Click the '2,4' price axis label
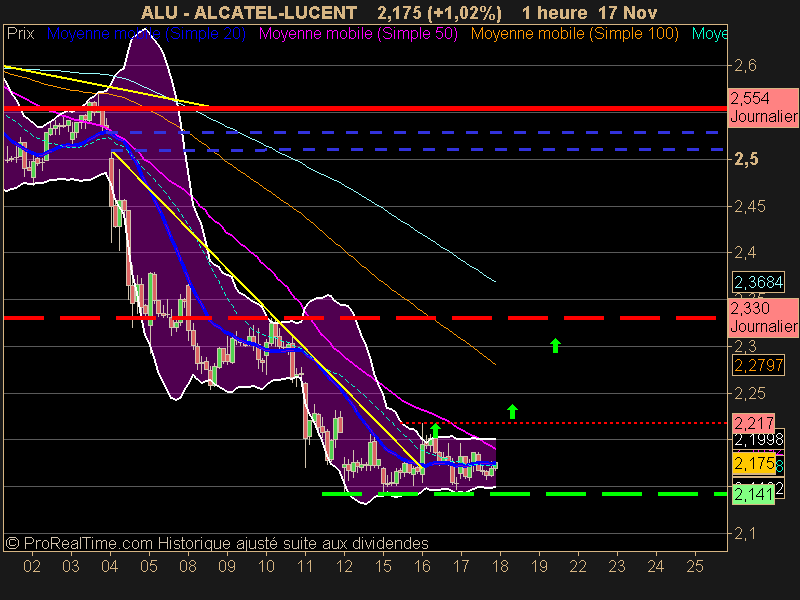The image size is (800, 600). [745, 252]
